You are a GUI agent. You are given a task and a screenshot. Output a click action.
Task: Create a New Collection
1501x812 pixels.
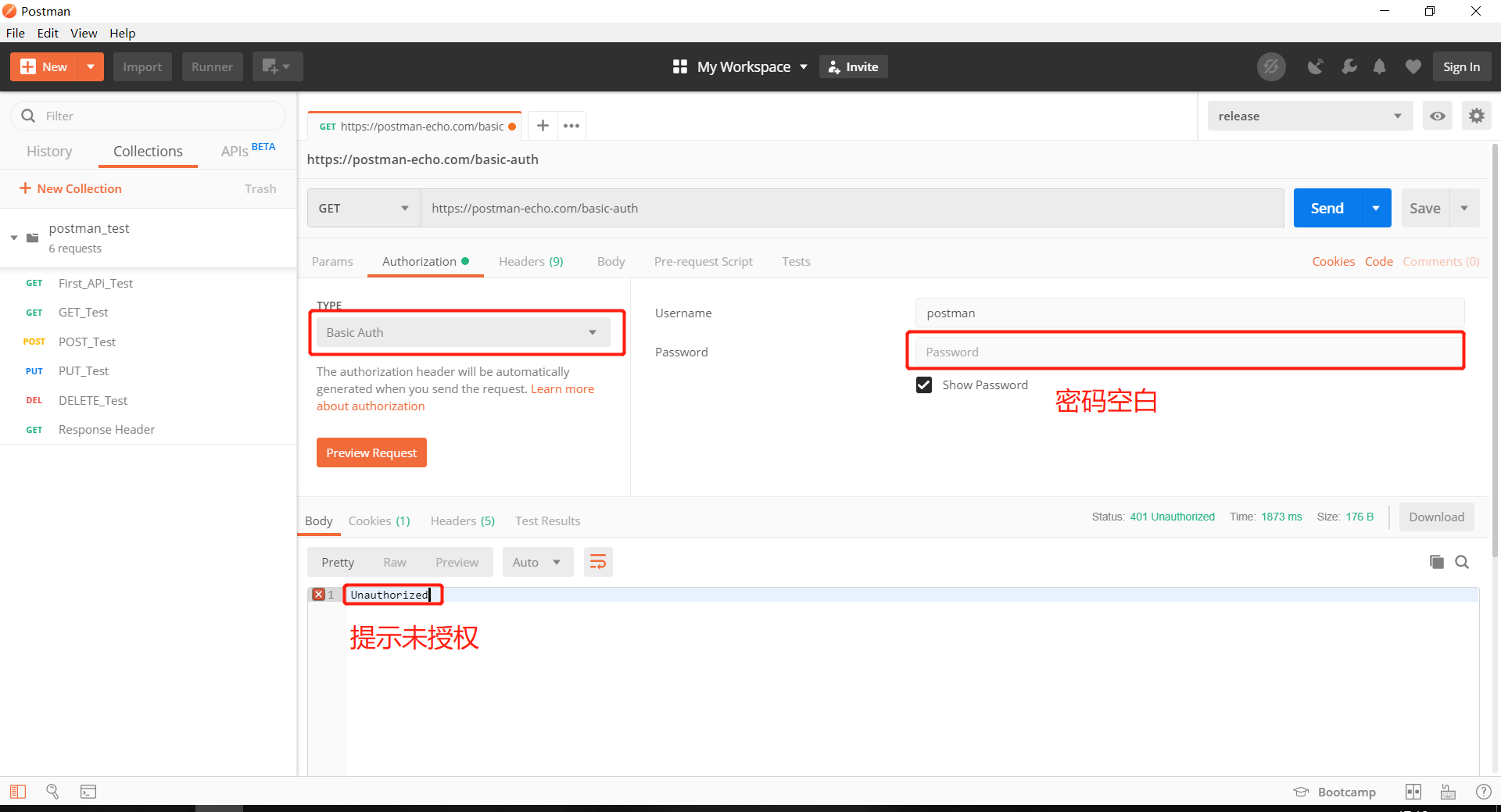click(70, 188)
